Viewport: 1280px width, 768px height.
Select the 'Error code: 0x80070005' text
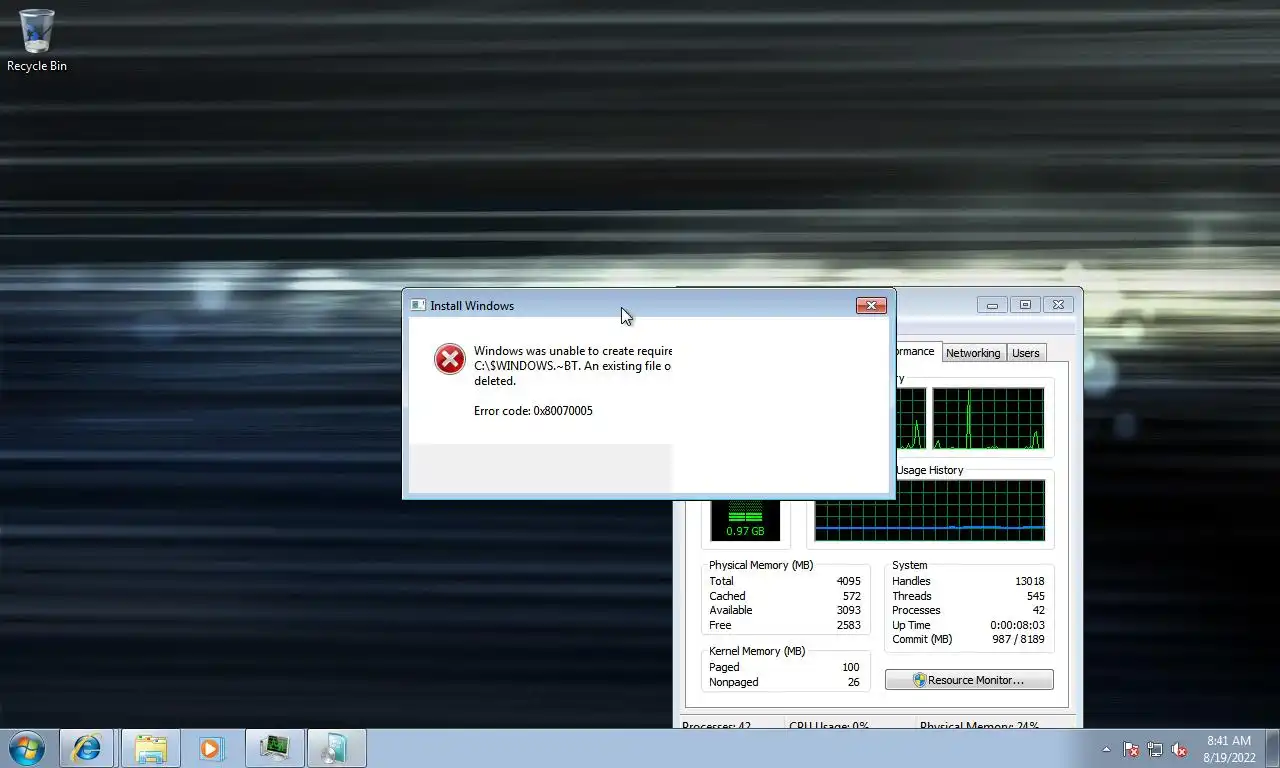[533, 411]
